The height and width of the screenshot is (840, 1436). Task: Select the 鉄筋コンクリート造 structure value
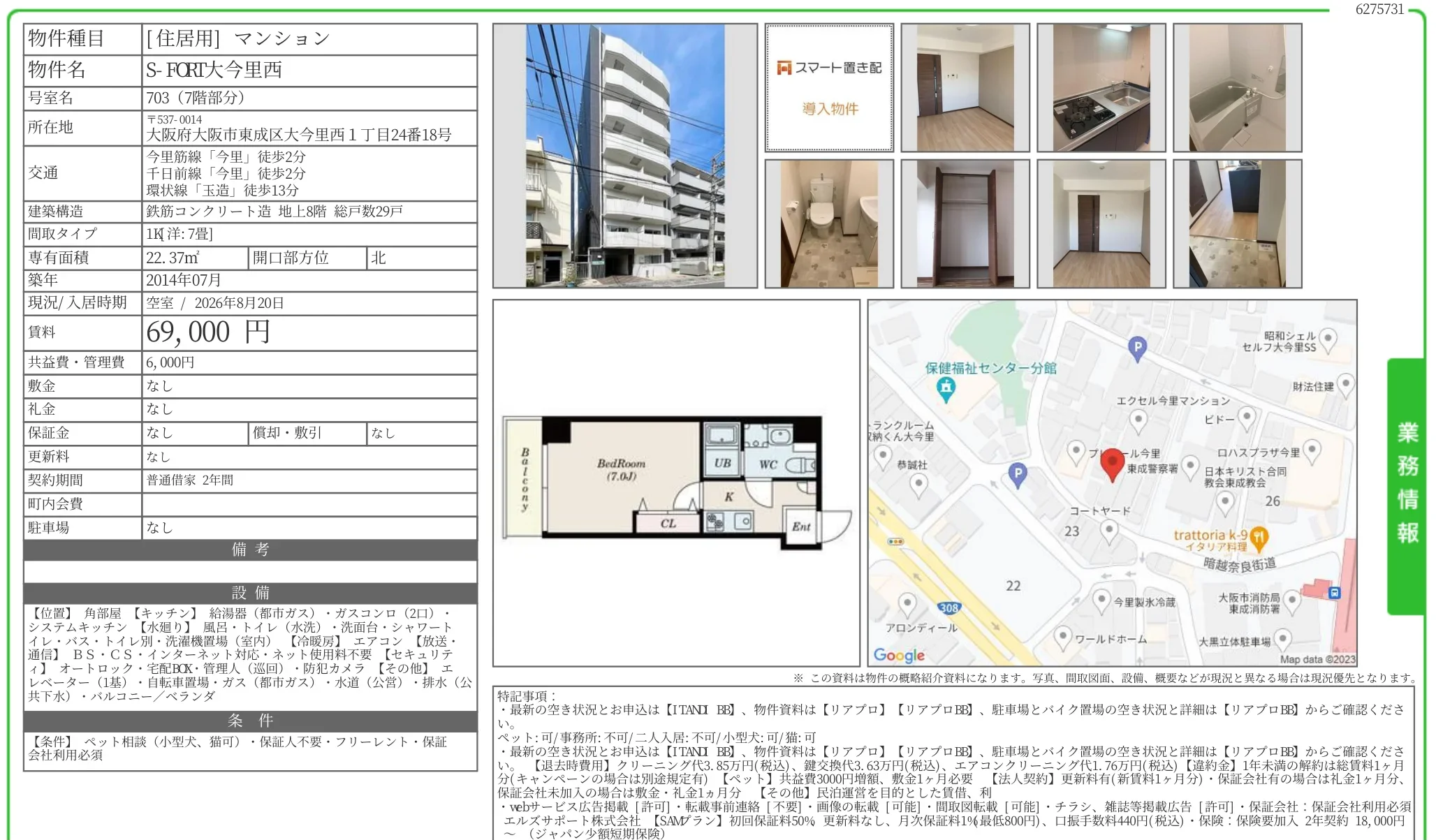coord(208,211)
